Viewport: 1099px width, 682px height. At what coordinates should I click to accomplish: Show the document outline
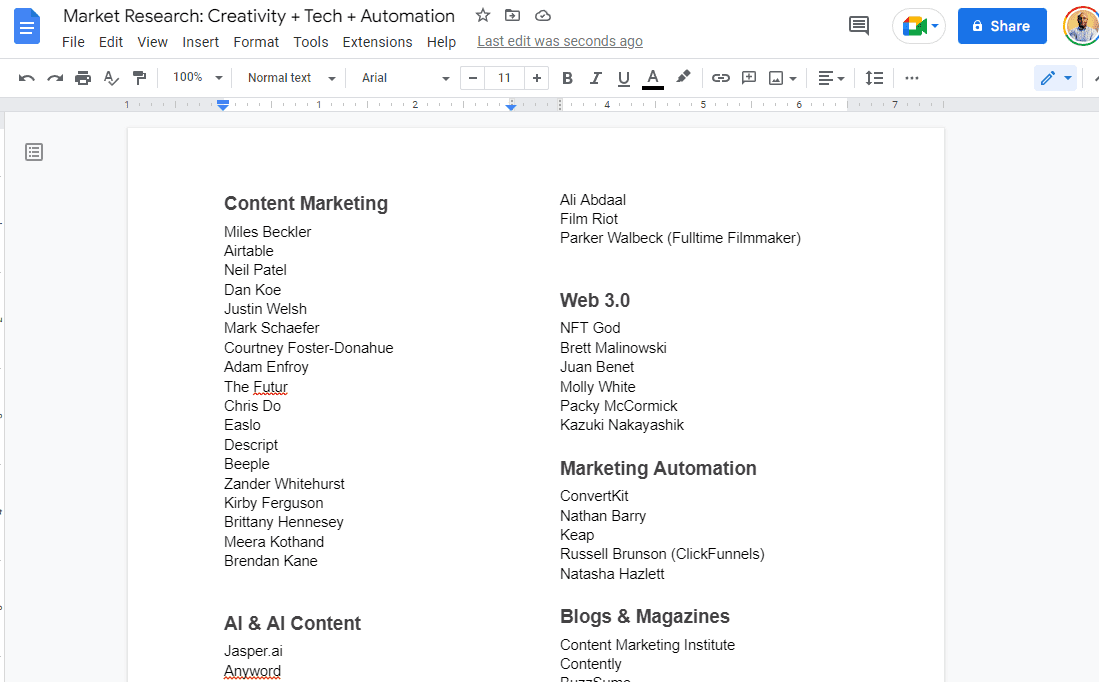34,152
